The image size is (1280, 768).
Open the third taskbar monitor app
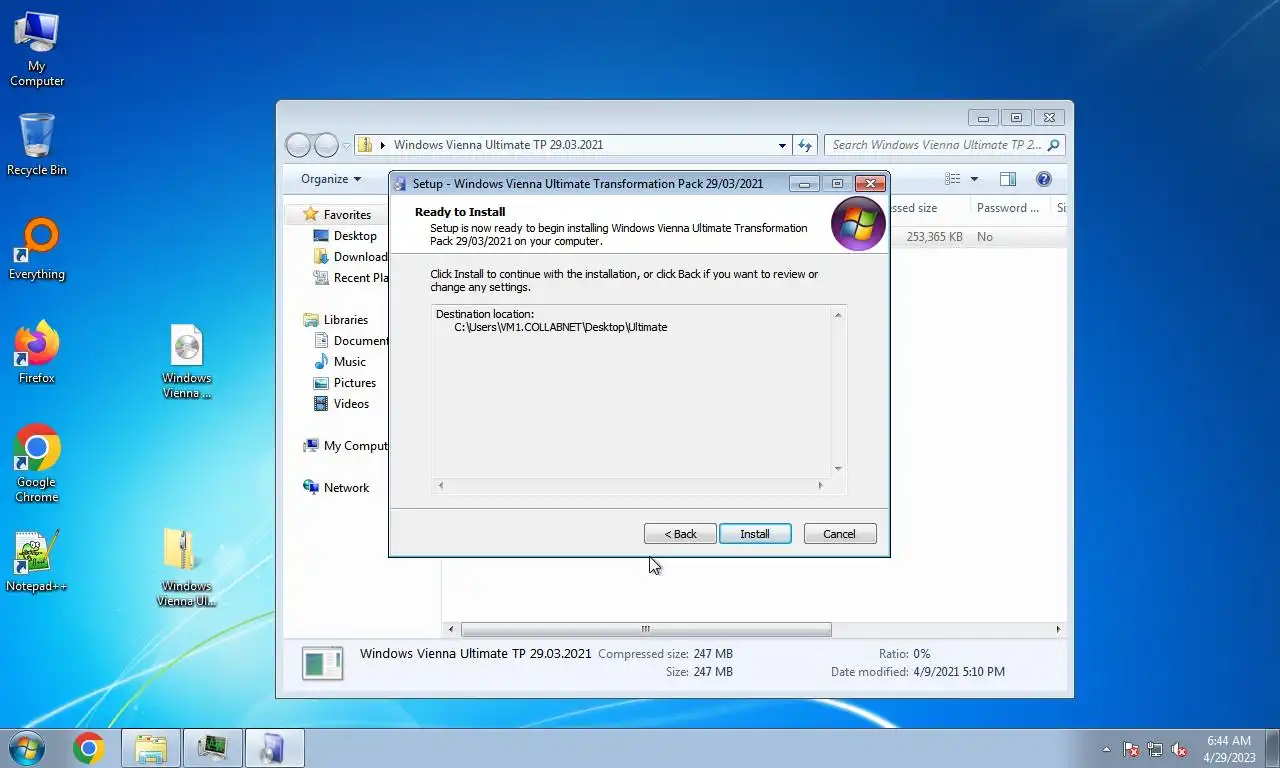coord(212,748)
